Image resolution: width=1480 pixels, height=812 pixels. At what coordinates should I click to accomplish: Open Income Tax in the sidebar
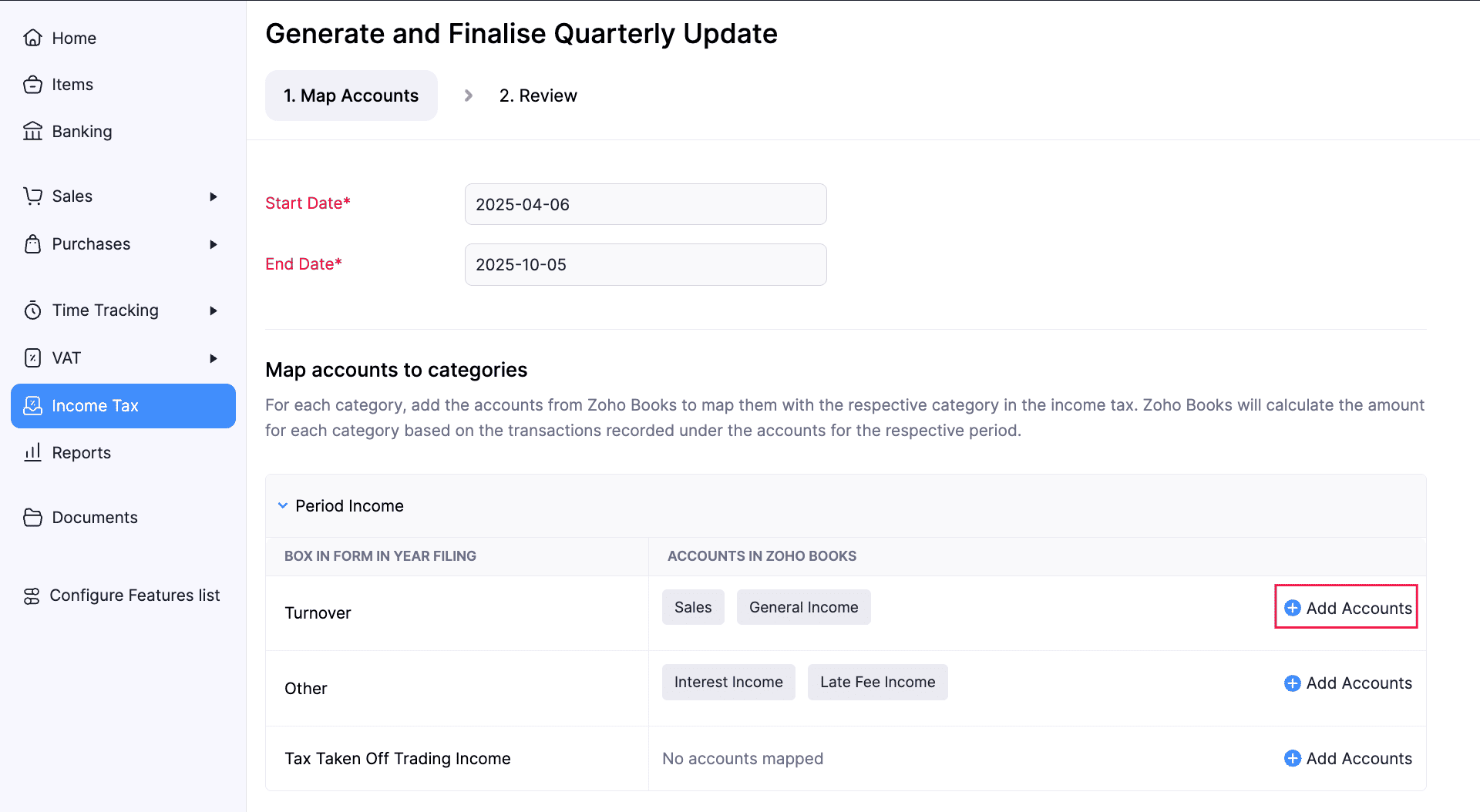(x=123, y=406)
